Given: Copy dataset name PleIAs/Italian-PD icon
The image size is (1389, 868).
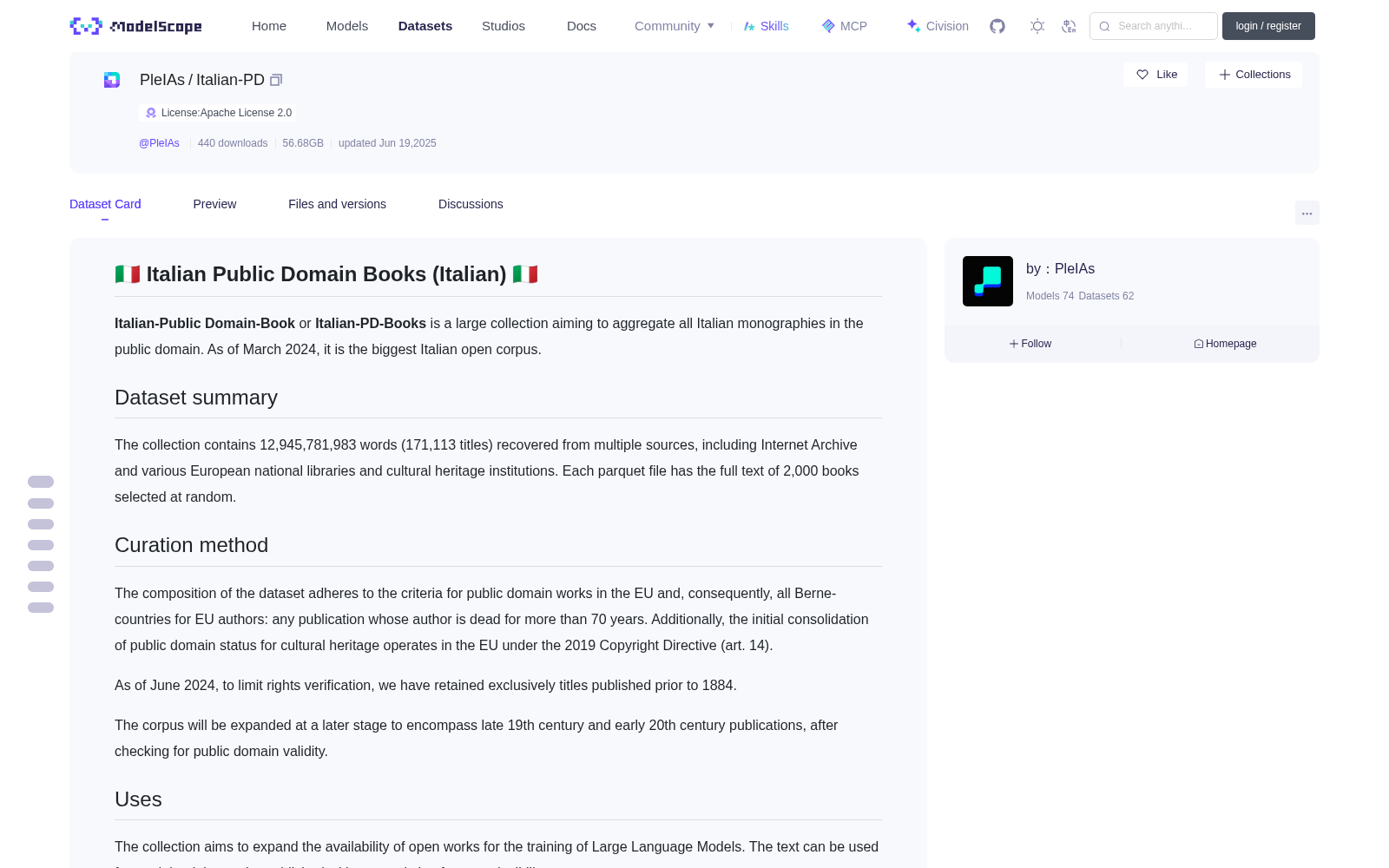Looking at the screenshot, I should [x=276, y=80].
